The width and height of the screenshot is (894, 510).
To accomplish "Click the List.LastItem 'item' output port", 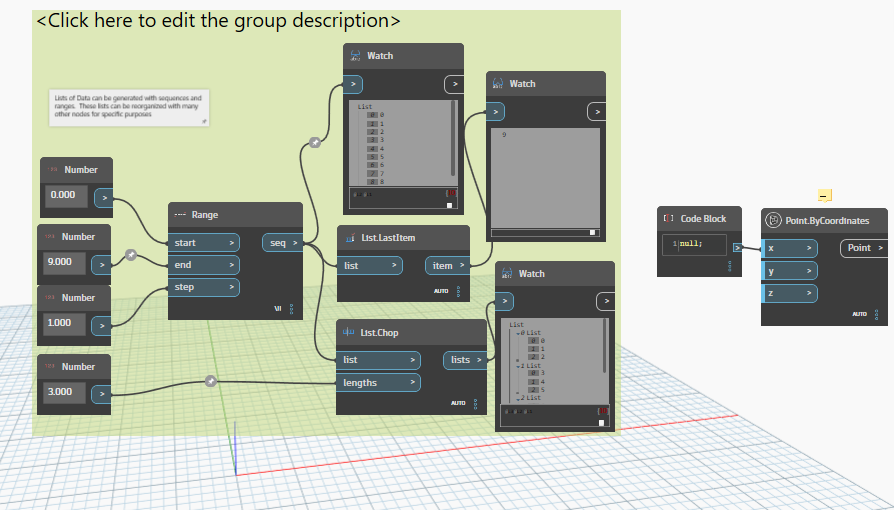I will click(448, 265).
